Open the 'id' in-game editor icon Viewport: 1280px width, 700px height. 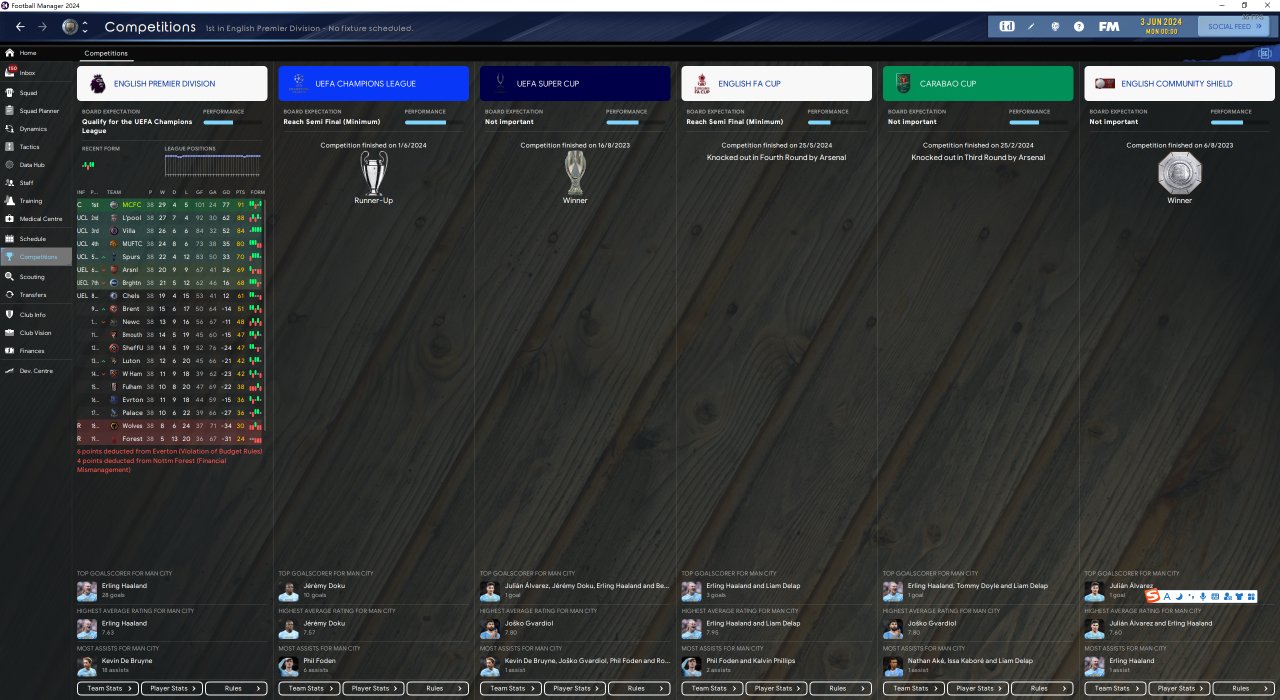(1007, 26)
